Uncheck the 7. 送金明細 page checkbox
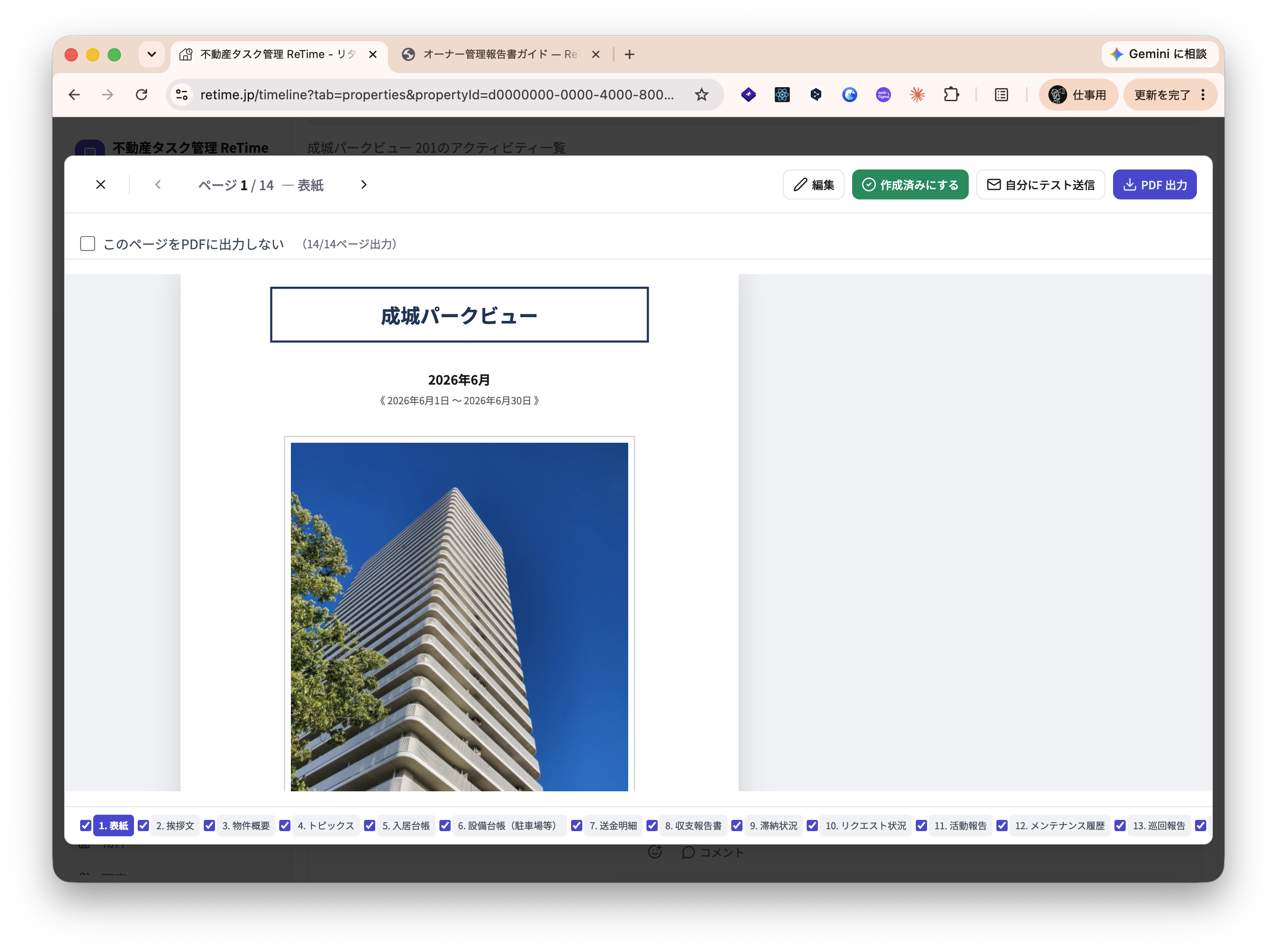This screenshot has height=952, width=1277. pyautogui.click(x=576, y=826)
